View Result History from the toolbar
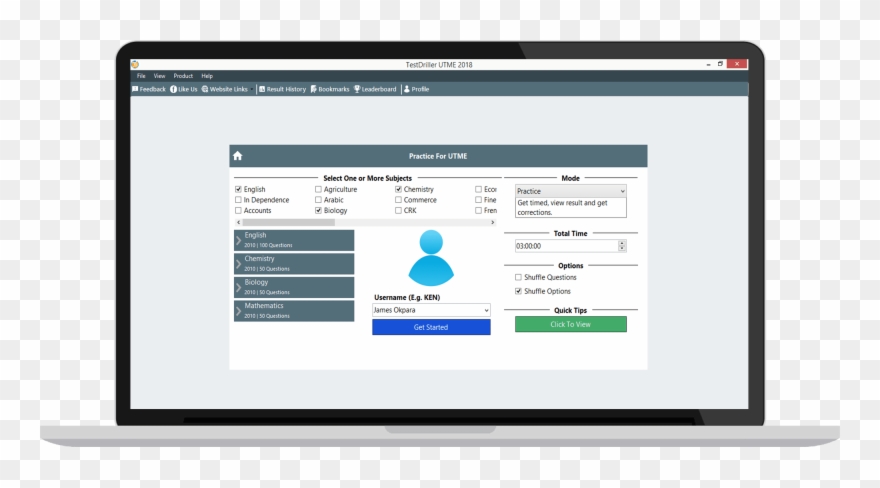The height and width of the screenshot is (488, 880). click(283, 89)
